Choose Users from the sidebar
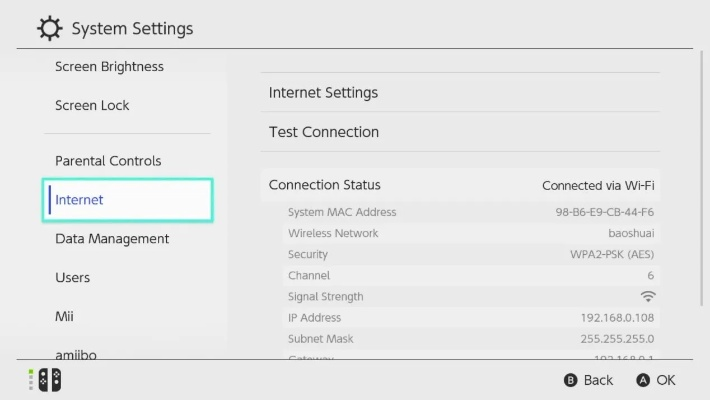 pos(73,278)
